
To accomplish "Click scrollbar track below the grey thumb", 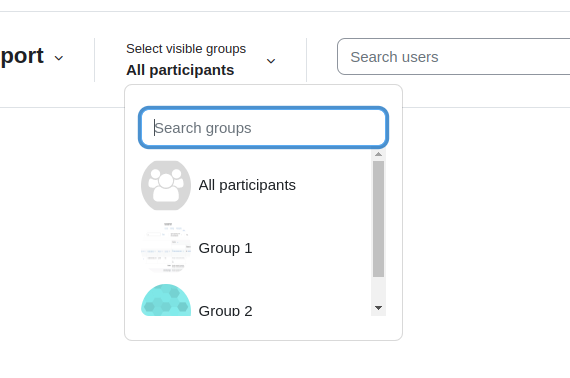I will [x=378, y=290].
